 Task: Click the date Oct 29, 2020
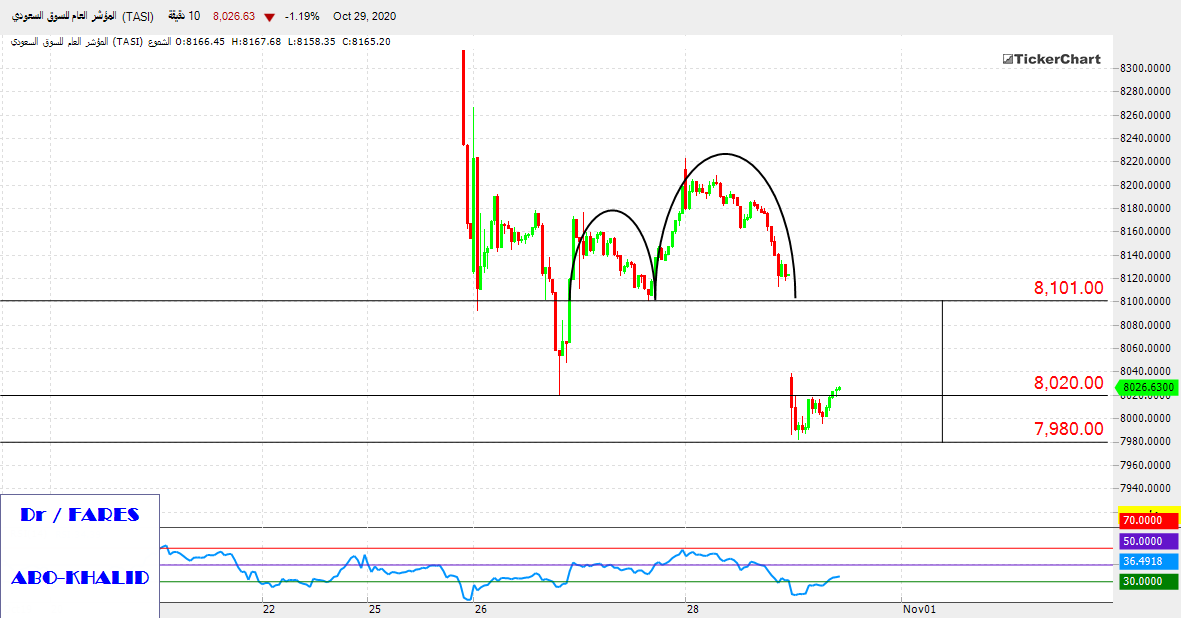pyautogui.click(x=365, y=17)
